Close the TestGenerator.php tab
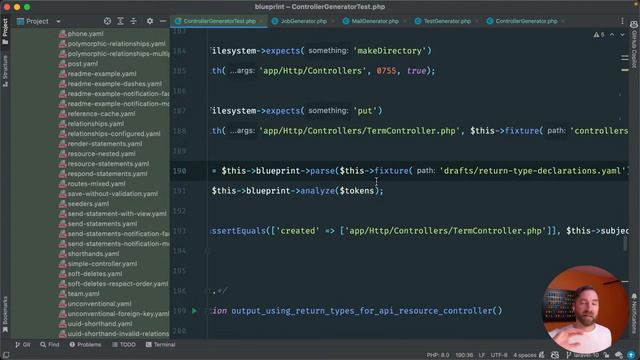 [x=477, y=21]
